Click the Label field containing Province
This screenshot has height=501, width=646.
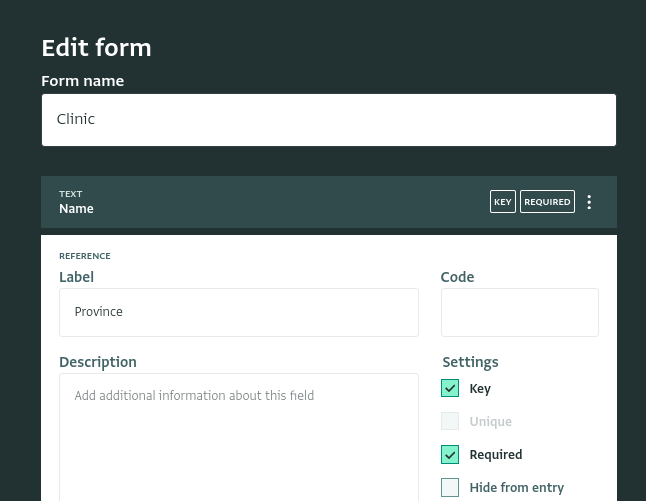tap(239, 312)
